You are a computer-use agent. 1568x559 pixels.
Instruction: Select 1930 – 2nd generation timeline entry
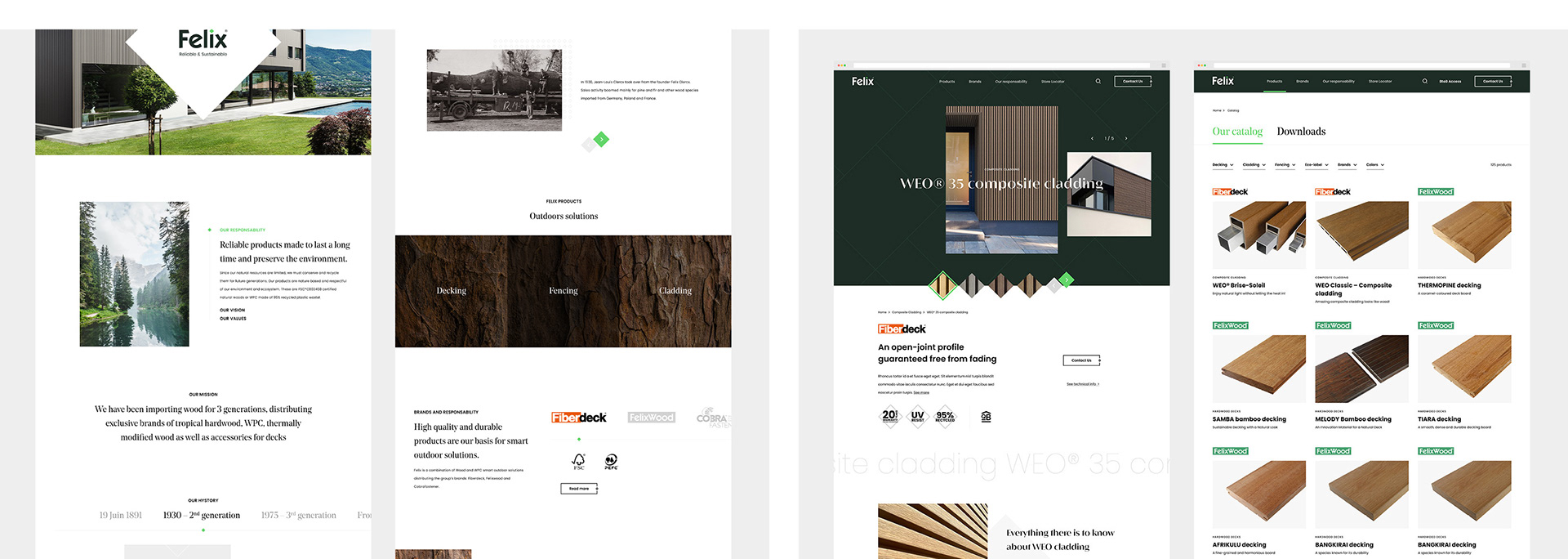[x=202, y=516]
